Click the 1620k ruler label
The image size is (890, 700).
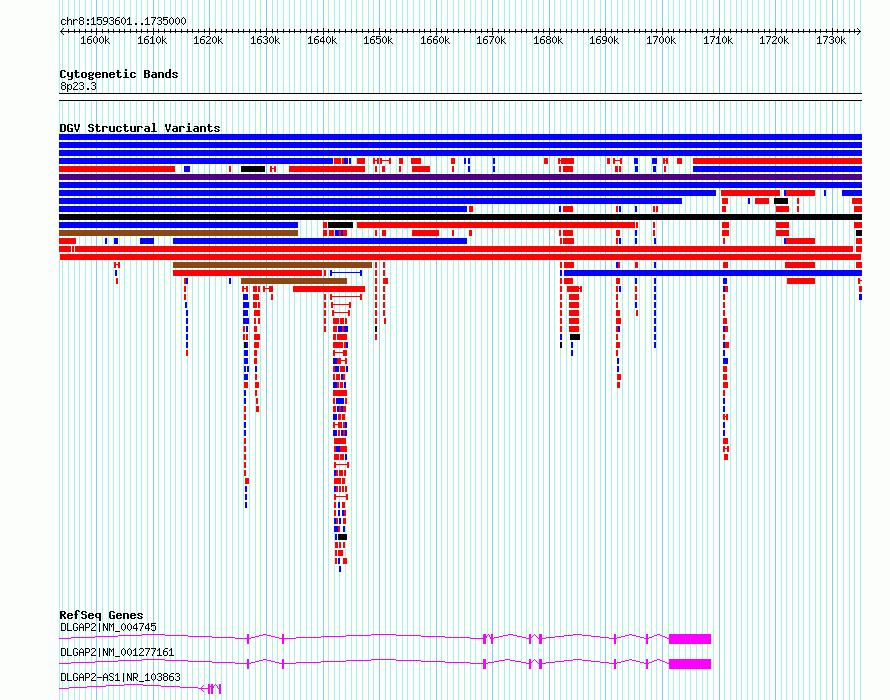[208, 40]
